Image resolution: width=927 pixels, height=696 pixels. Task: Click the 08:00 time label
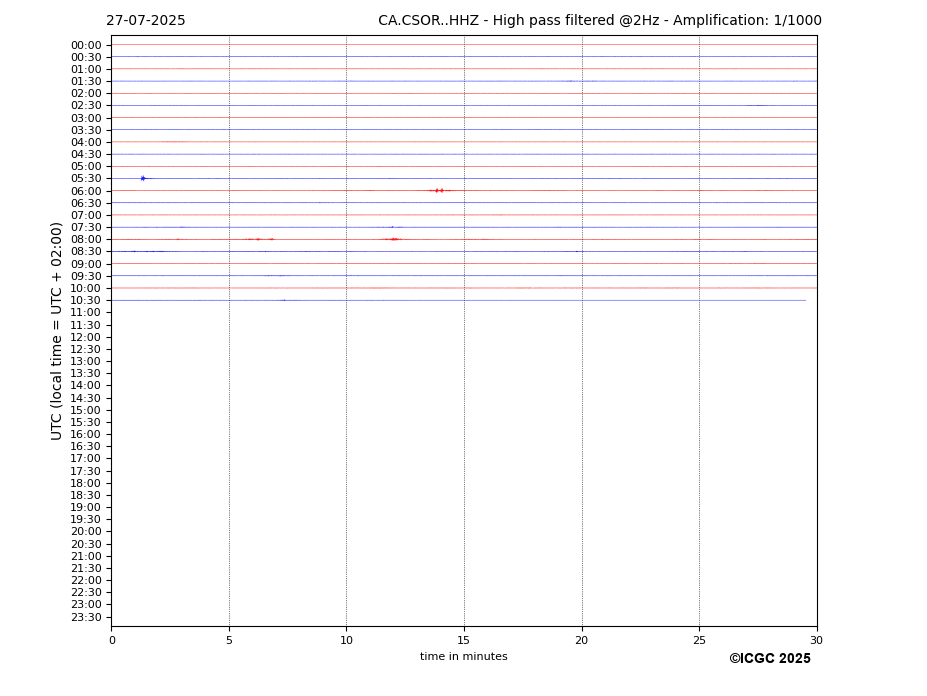point(86,239)
